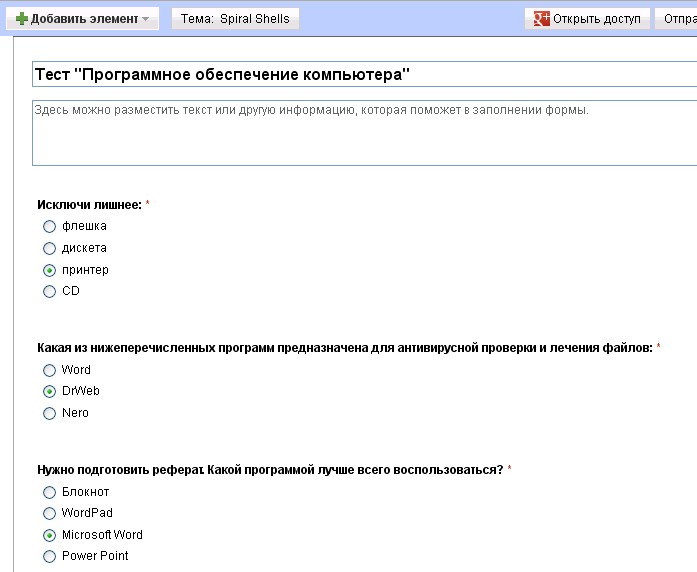This screenshot has height=572, width=697.
Task: Select the DrWeb radio option
Action: pos(49,391)
